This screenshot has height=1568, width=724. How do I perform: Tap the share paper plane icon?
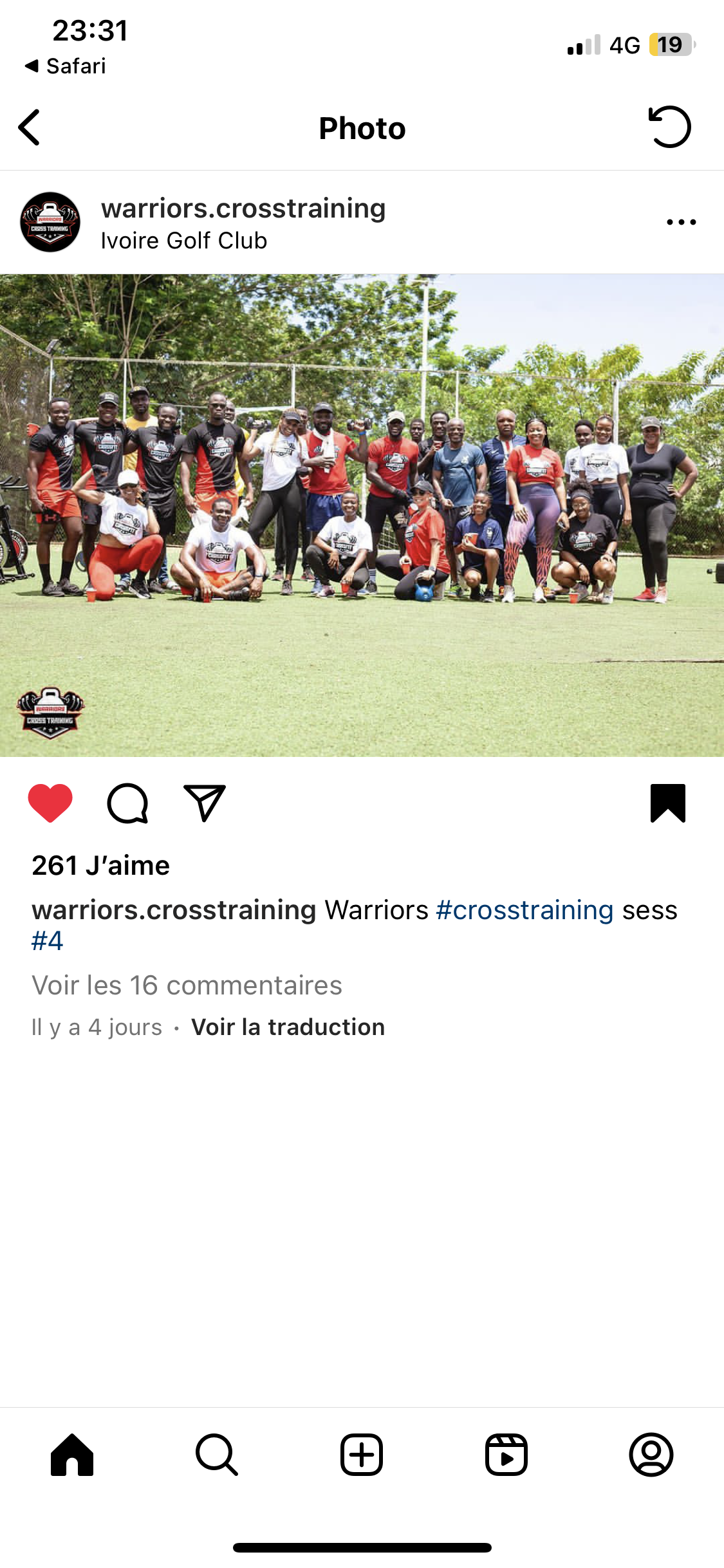pyautogui.click(x=205, y=803)
